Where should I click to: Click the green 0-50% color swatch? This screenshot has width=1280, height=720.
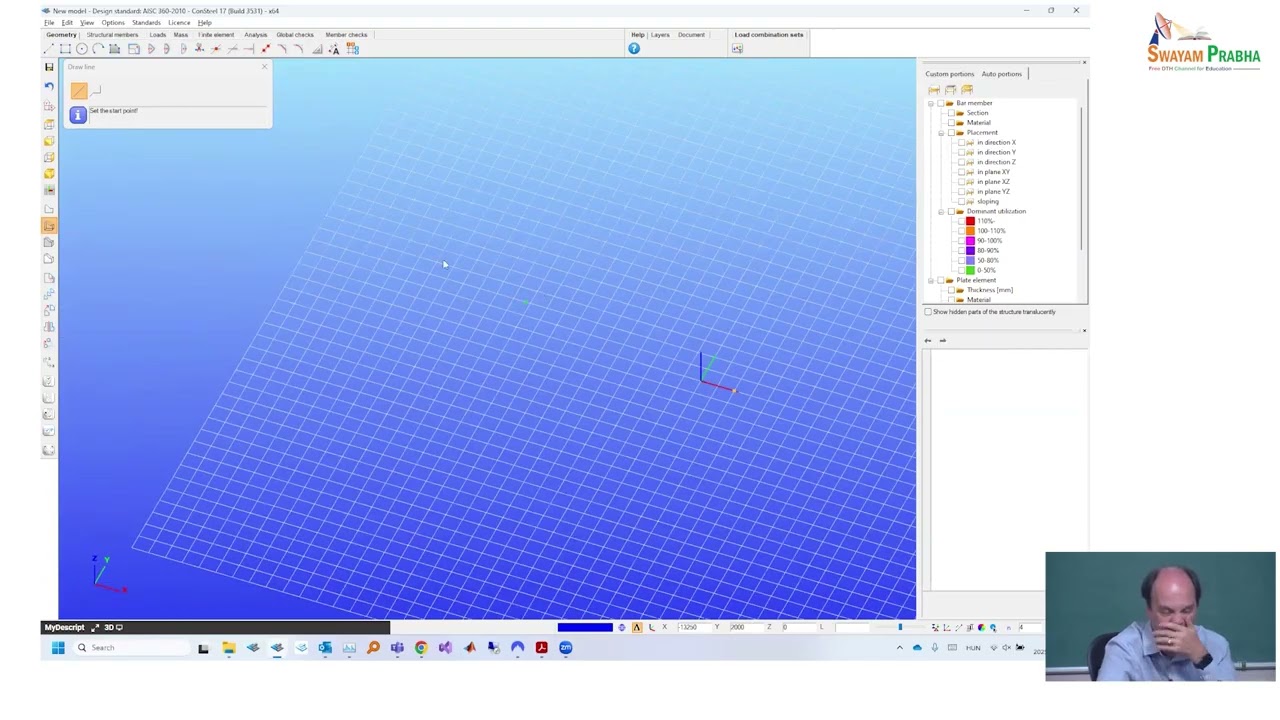[x=970, y=270]
